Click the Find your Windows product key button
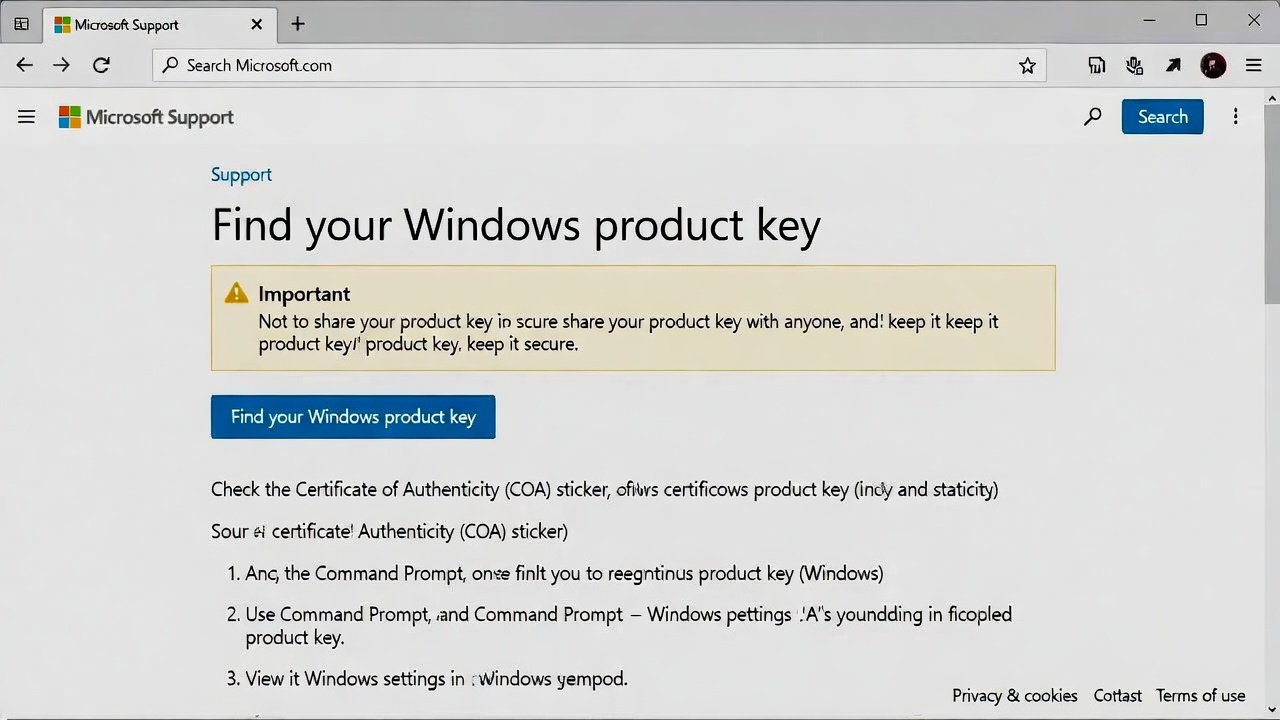Image resolution: width=1280 pixels, height=720 pixels. click(352, 417)
